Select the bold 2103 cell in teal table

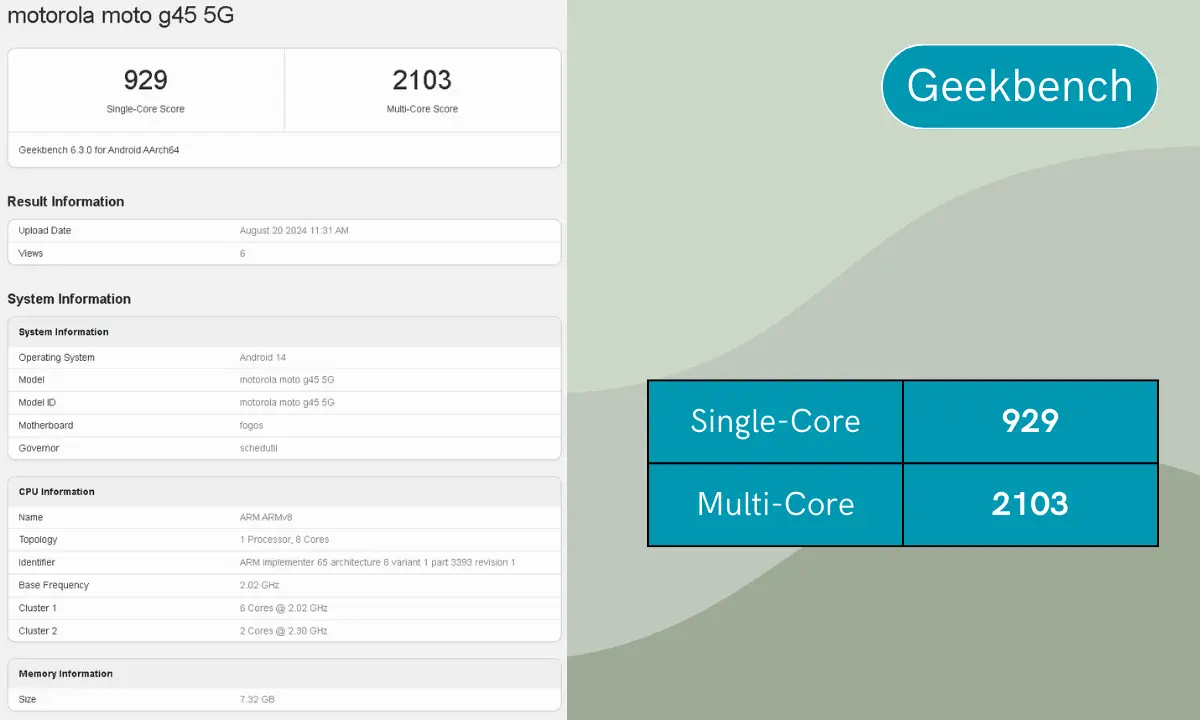pyautogui.click(x=1030, y=504)
